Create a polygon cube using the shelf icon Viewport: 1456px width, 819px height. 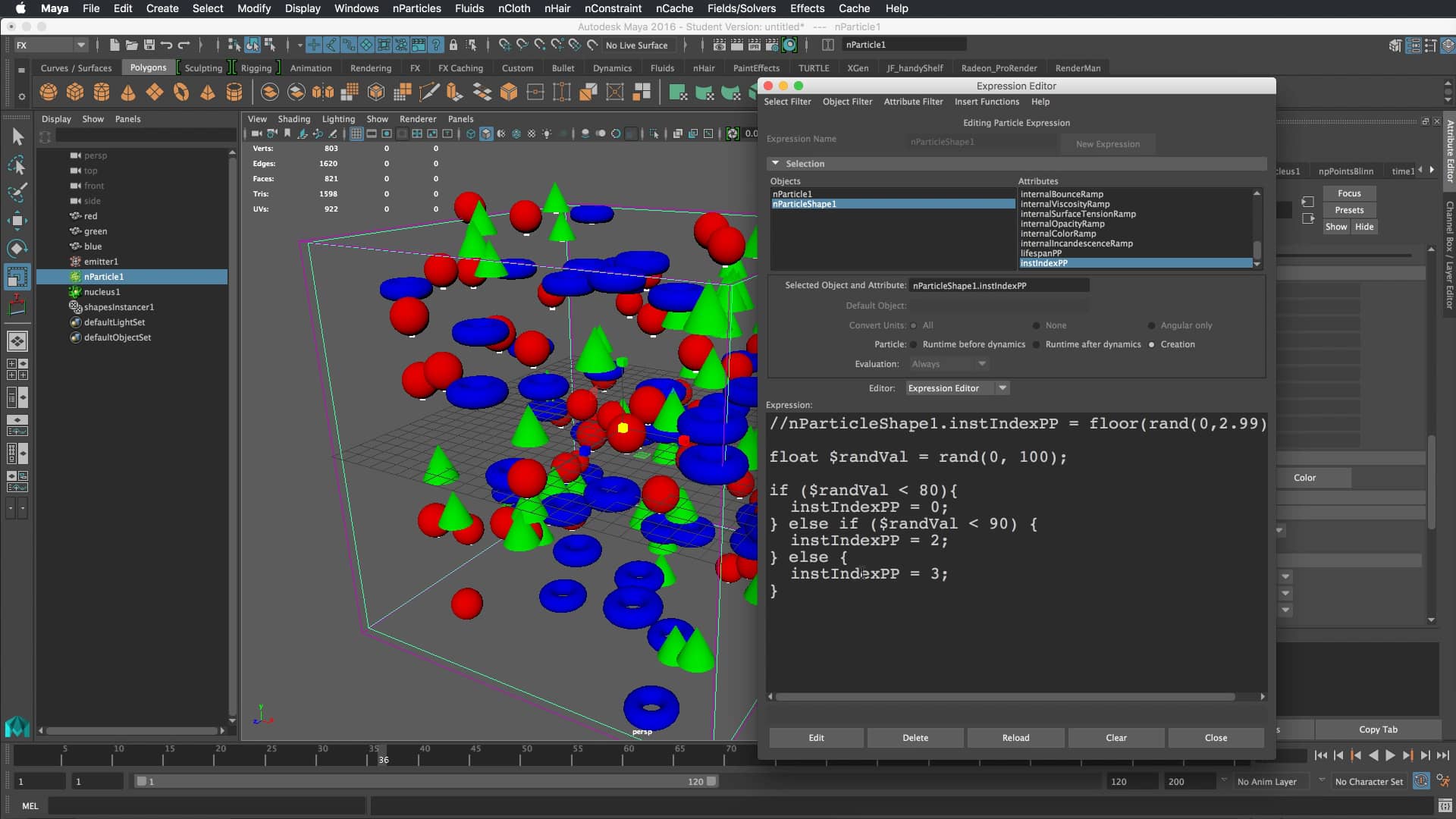click(x=74, y=92)
